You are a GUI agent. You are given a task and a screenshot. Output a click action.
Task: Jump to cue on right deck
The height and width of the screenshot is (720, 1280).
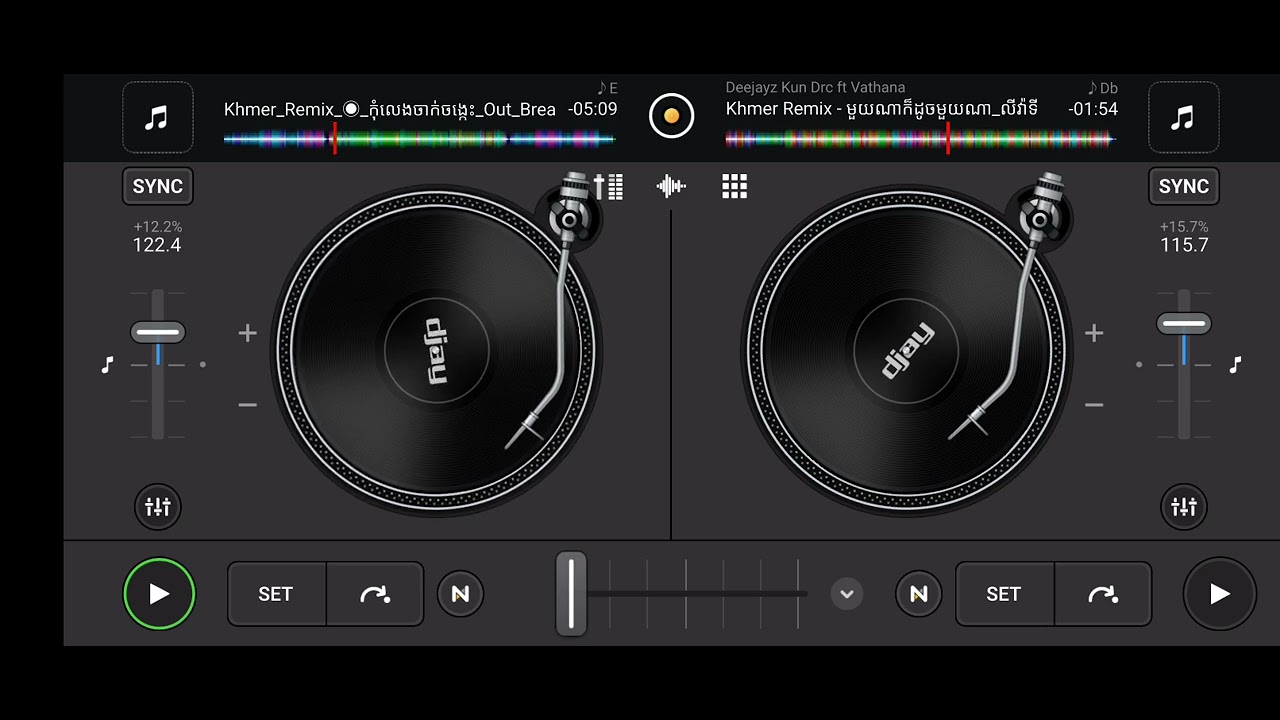click(x=1103, y=594)
